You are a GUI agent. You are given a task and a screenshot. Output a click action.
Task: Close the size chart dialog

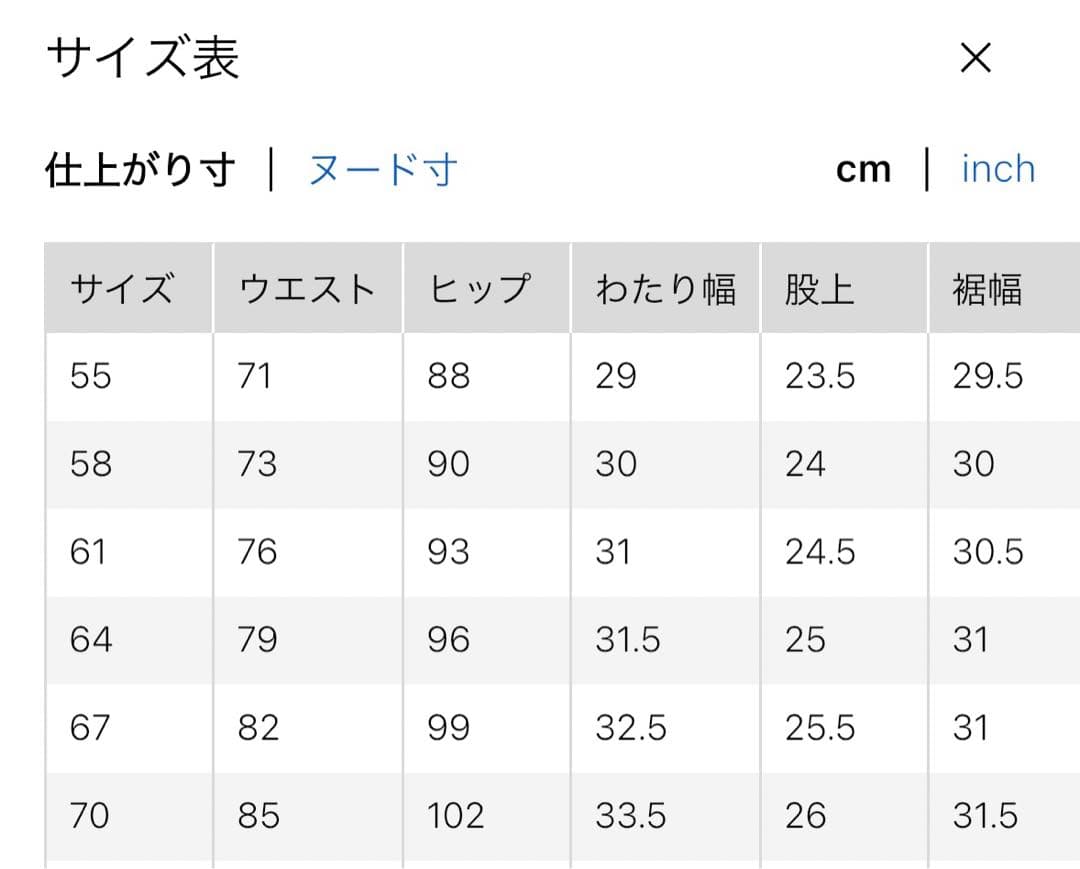click(975, 59)
